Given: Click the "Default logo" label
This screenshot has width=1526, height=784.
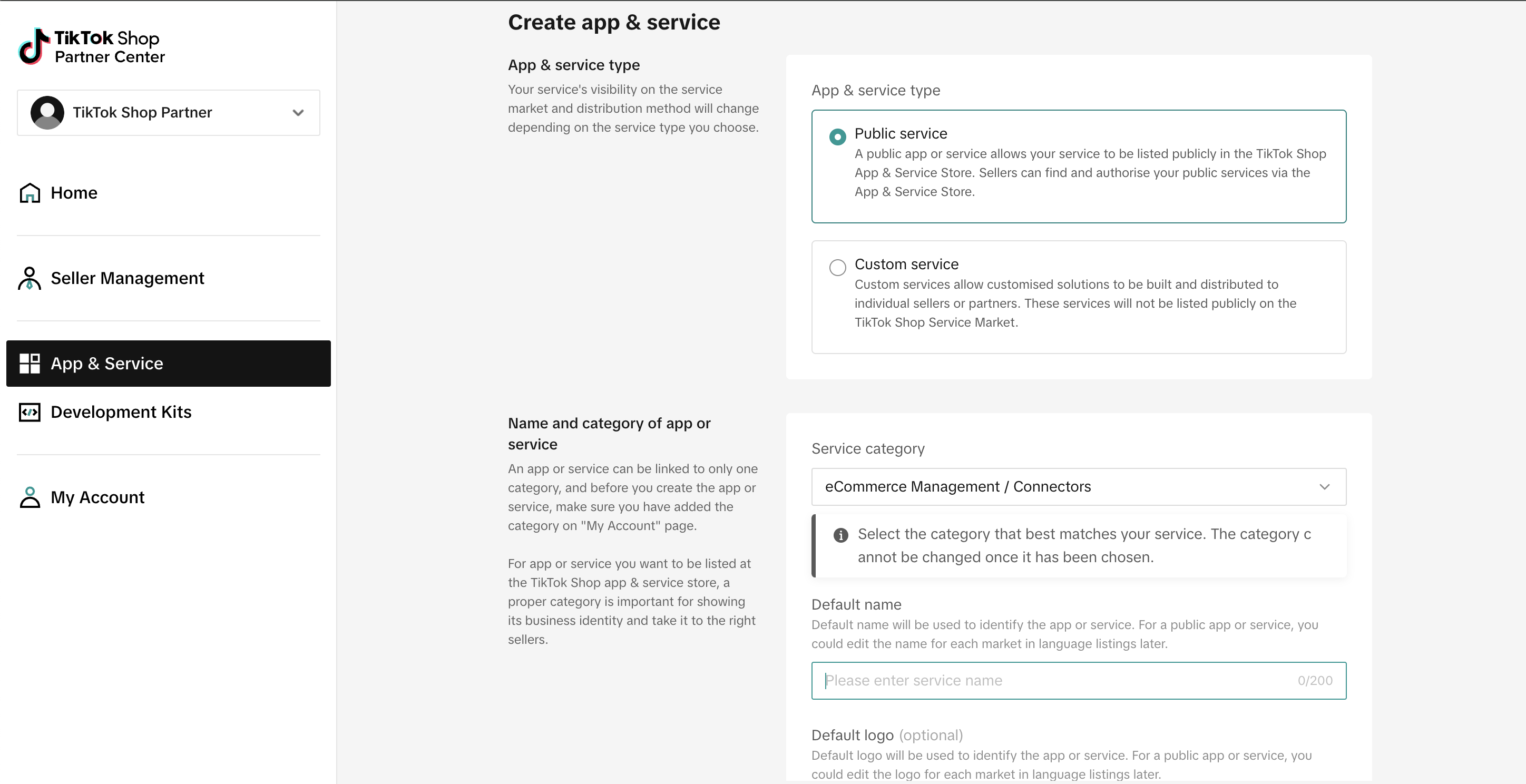Looking at the screenshot, I should [852, 735].
